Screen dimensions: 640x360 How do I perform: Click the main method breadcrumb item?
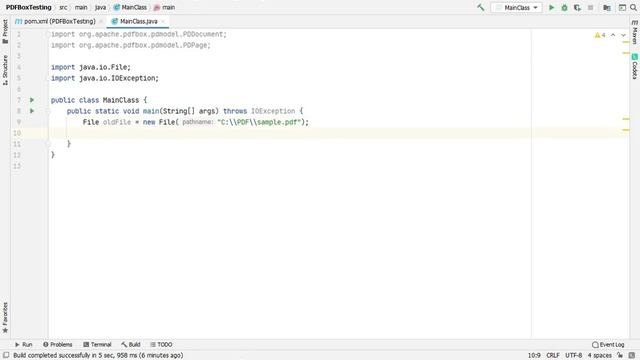coord(164,7)
